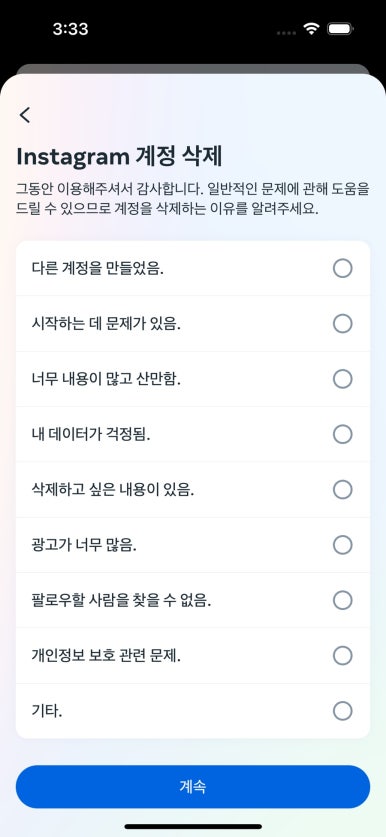Tap the home indicator bar at bottom
Viewport: 386px width, 837px height.
pyautogui.click(x=193, y=827)
